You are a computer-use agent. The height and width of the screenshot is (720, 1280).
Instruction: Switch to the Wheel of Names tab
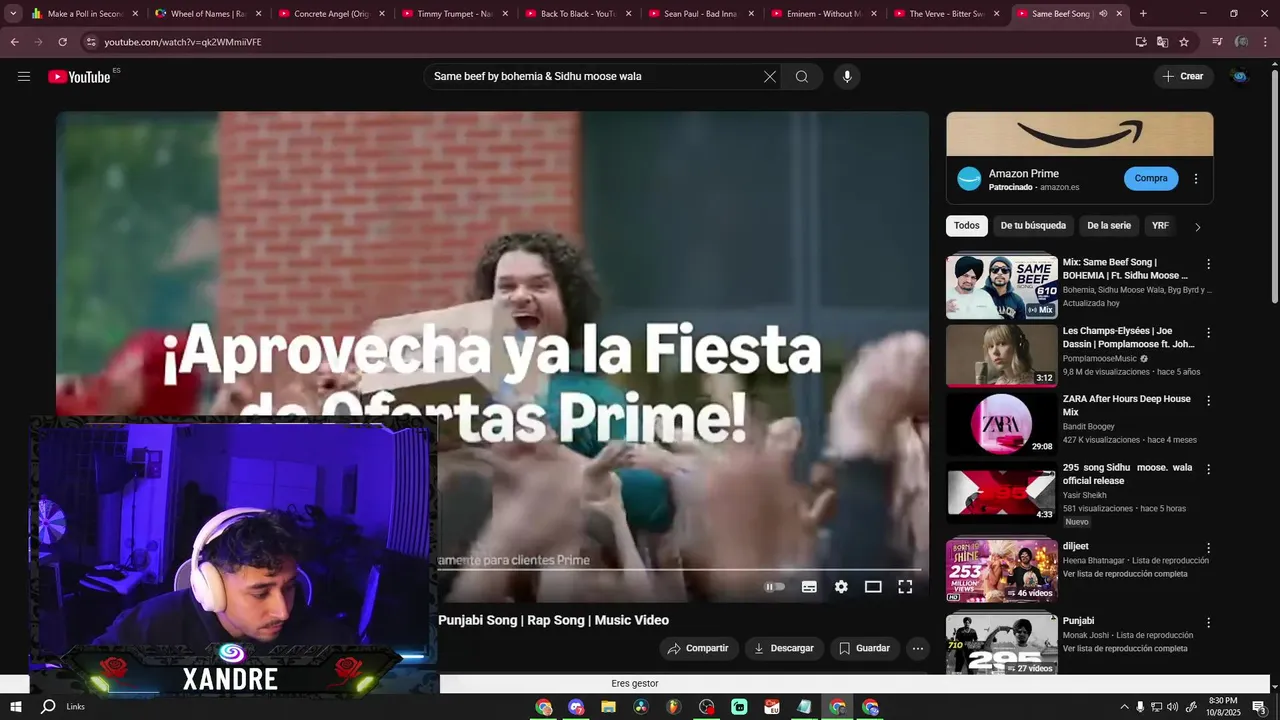pos(207,14)
